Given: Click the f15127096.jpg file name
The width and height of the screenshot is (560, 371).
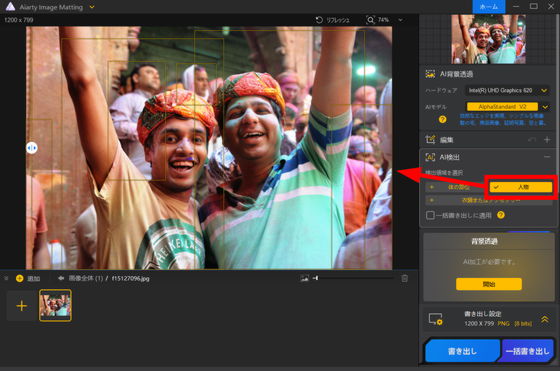Looking at the screenshot, I should pyautogui.click(x=130, y=278).
